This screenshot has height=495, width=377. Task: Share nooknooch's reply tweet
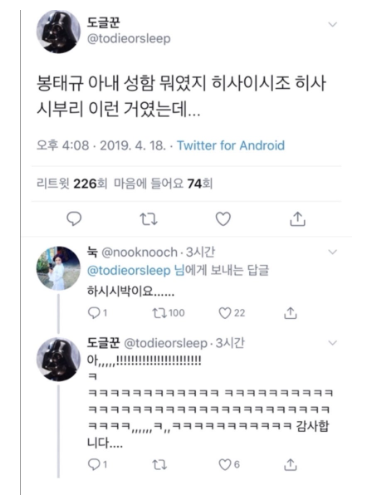tap(290, 313)
